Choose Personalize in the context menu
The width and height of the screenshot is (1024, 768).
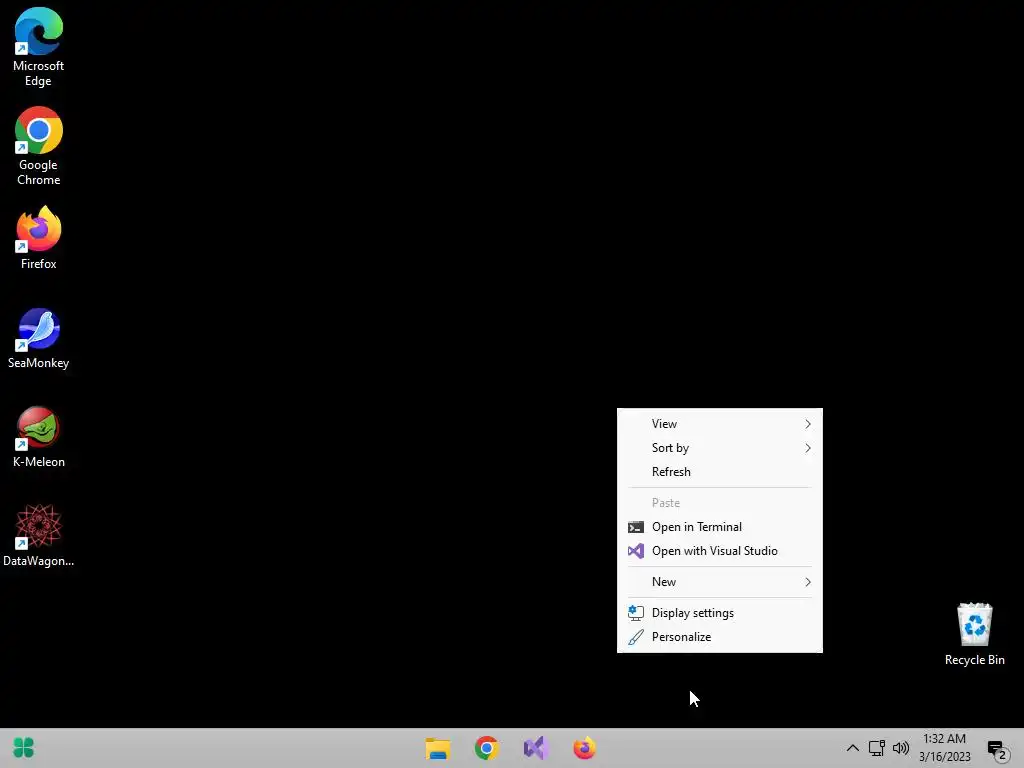tap(720, 637)
